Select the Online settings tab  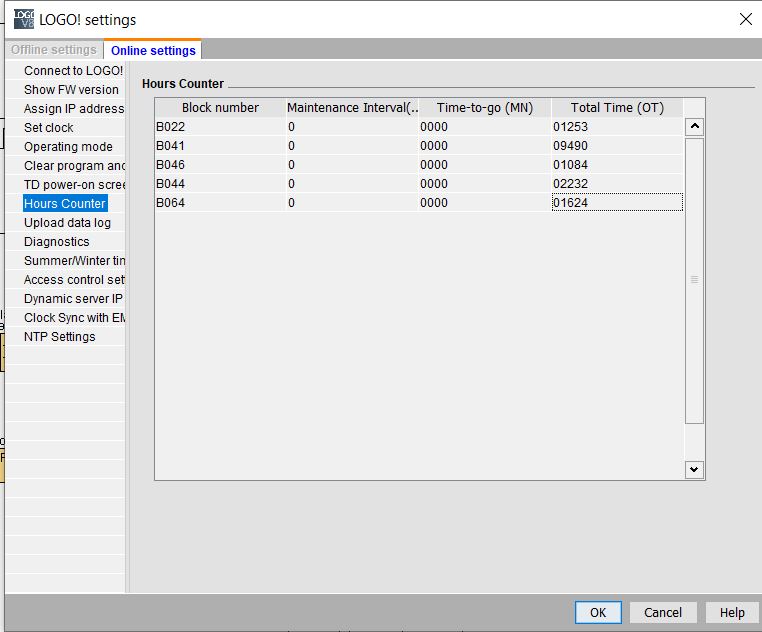[x=153, y=50]
